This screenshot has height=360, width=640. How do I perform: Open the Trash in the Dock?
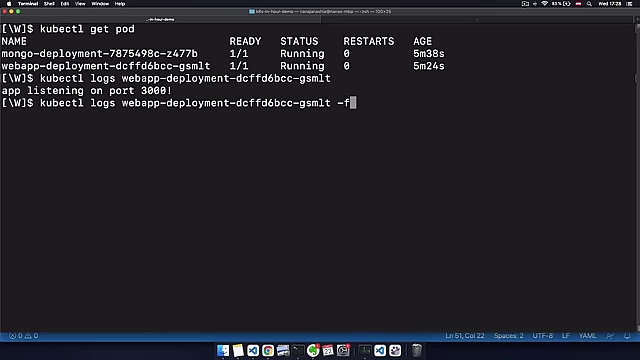pyautogui.click(x=416, y=350)
